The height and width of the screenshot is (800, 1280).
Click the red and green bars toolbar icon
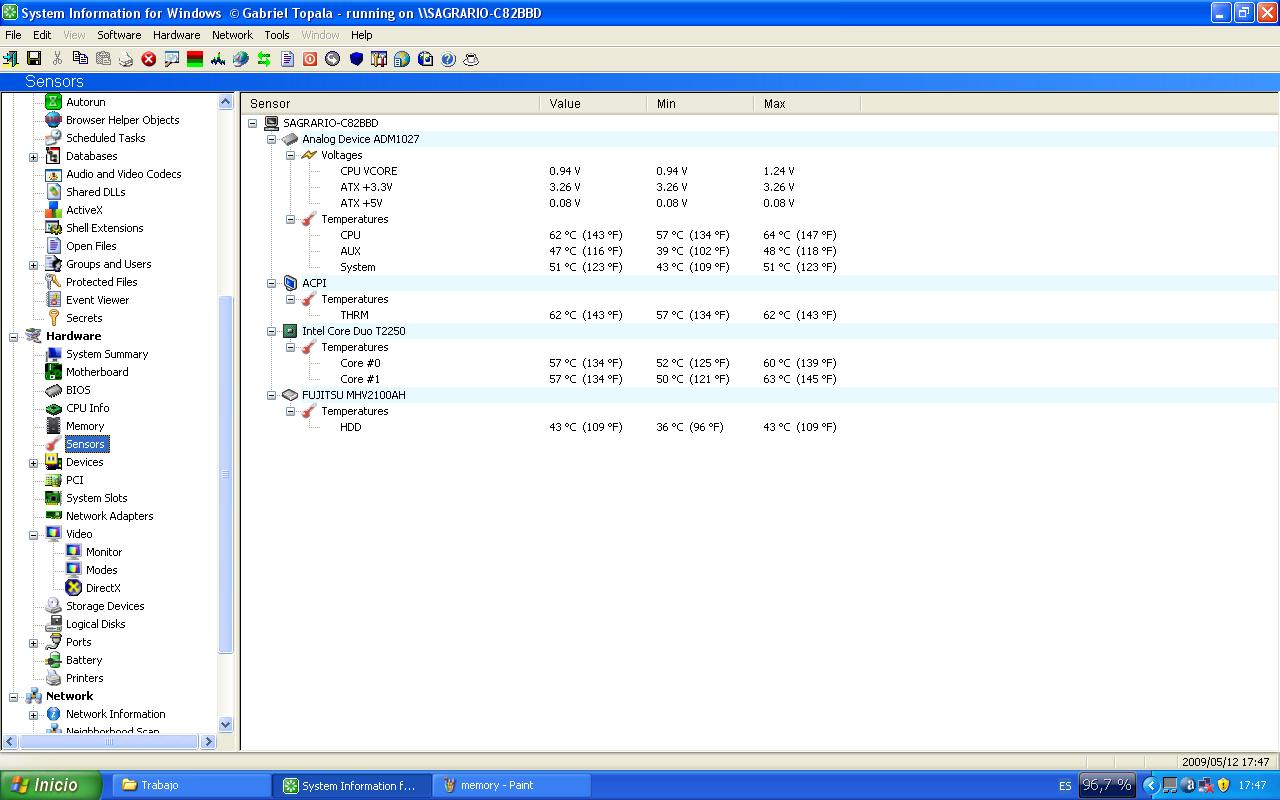click(195, 59)
